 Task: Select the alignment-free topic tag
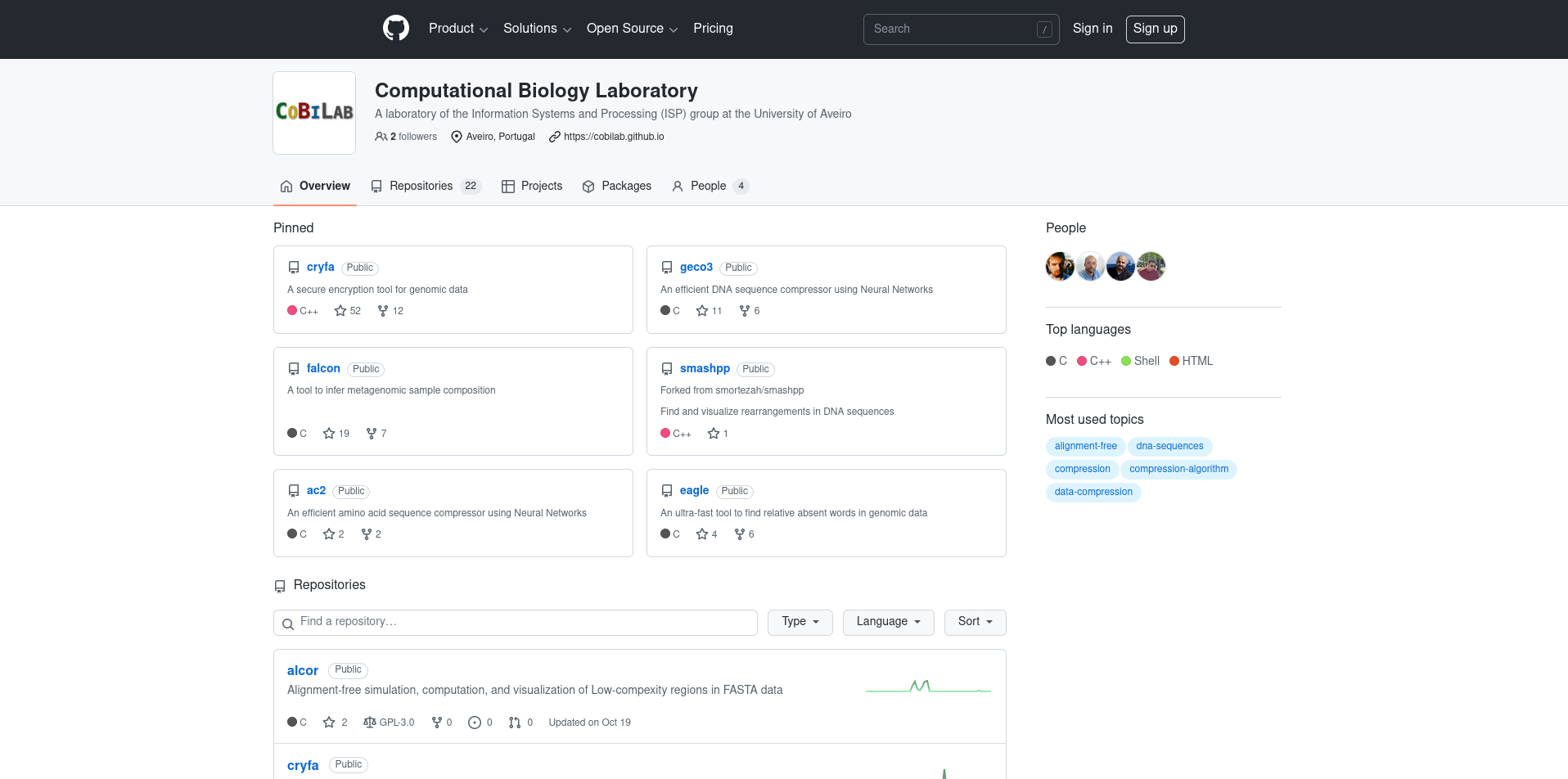pyautogui.click(x=1085, y=447)
